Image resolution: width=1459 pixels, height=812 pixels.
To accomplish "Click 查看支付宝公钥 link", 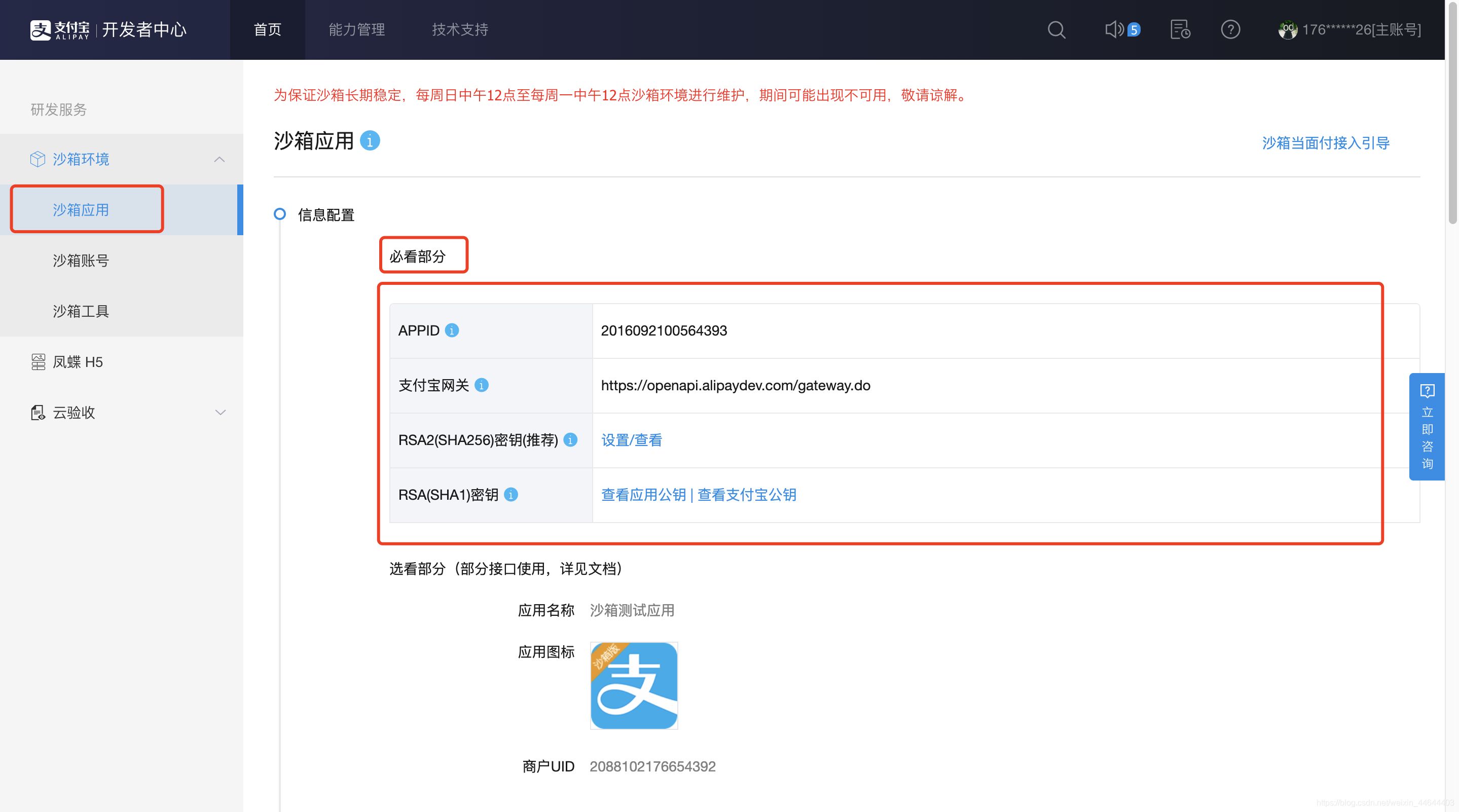I will (x=747, y=495).
